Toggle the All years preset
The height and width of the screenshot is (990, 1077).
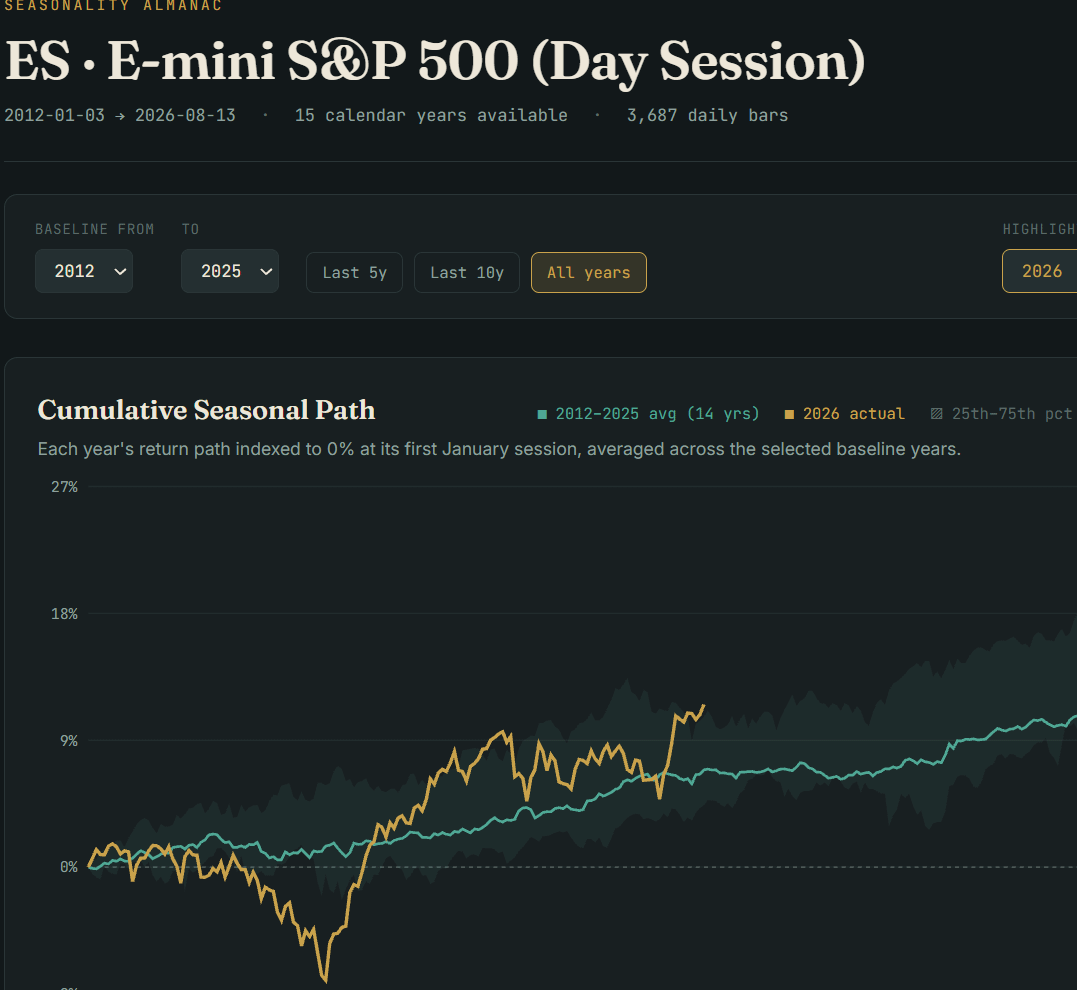click(x=589, y=273)
